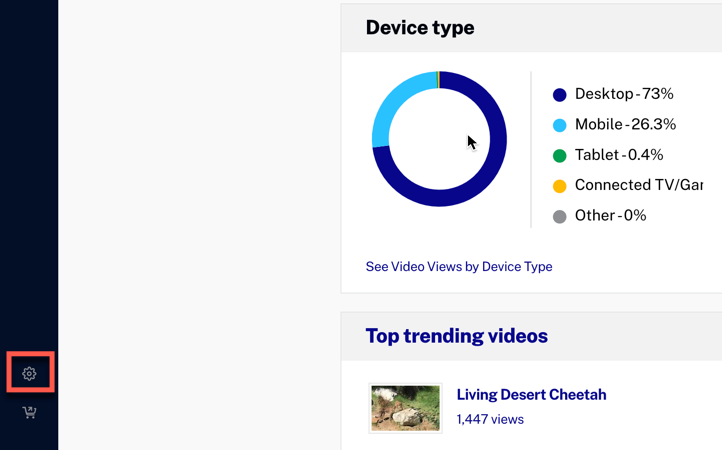This screenshot has width=722, height=450.
Task: Click the light blue Mobile legend dot
Action: [559, 125]
